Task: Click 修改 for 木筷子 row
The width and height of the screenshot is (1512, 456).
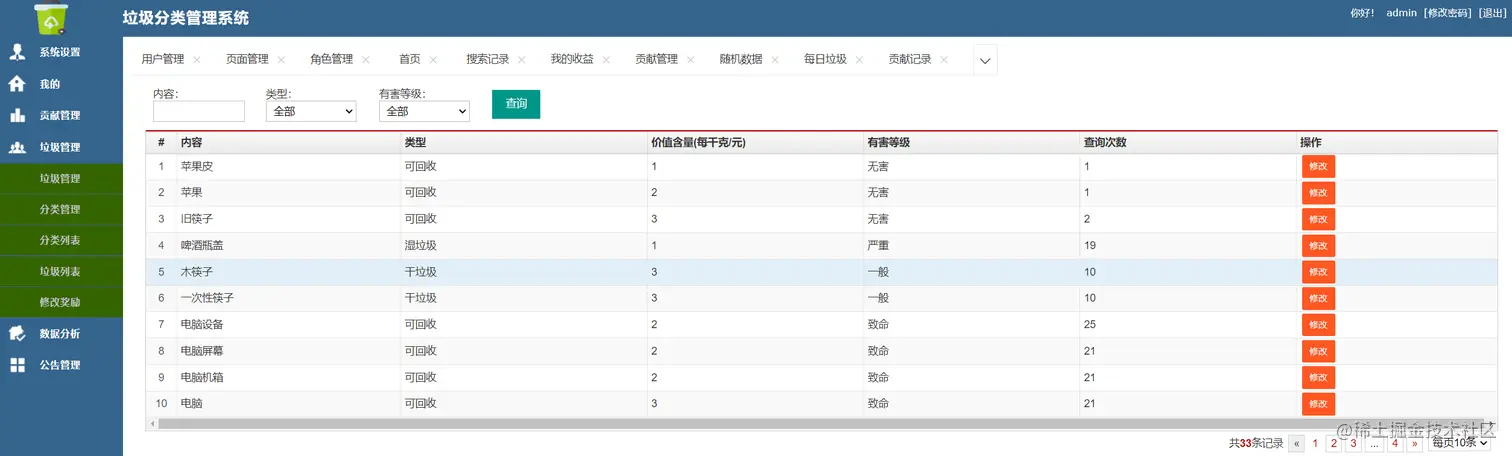Action: (1318, 272)
